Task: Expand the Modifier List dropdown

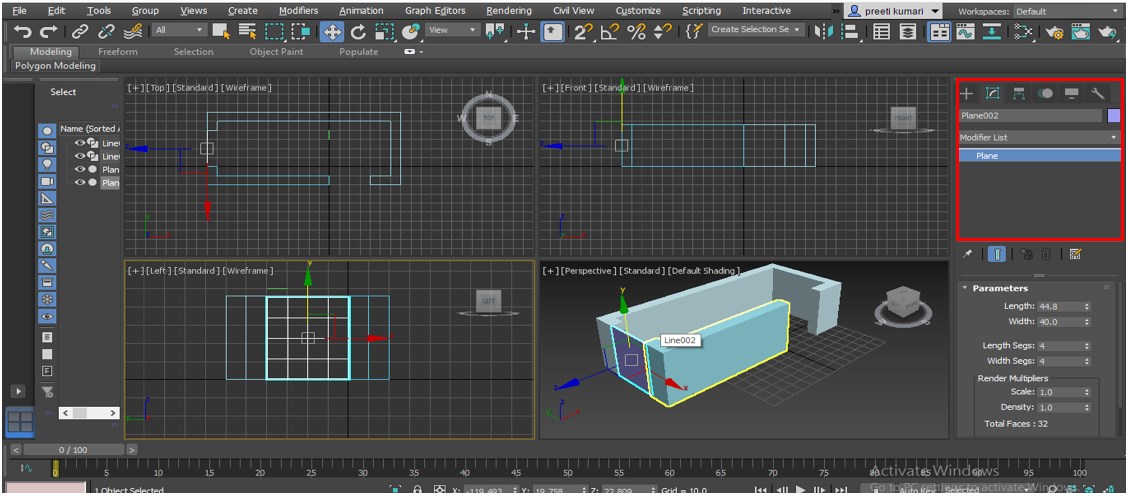Action: (x=1039, y=137)
